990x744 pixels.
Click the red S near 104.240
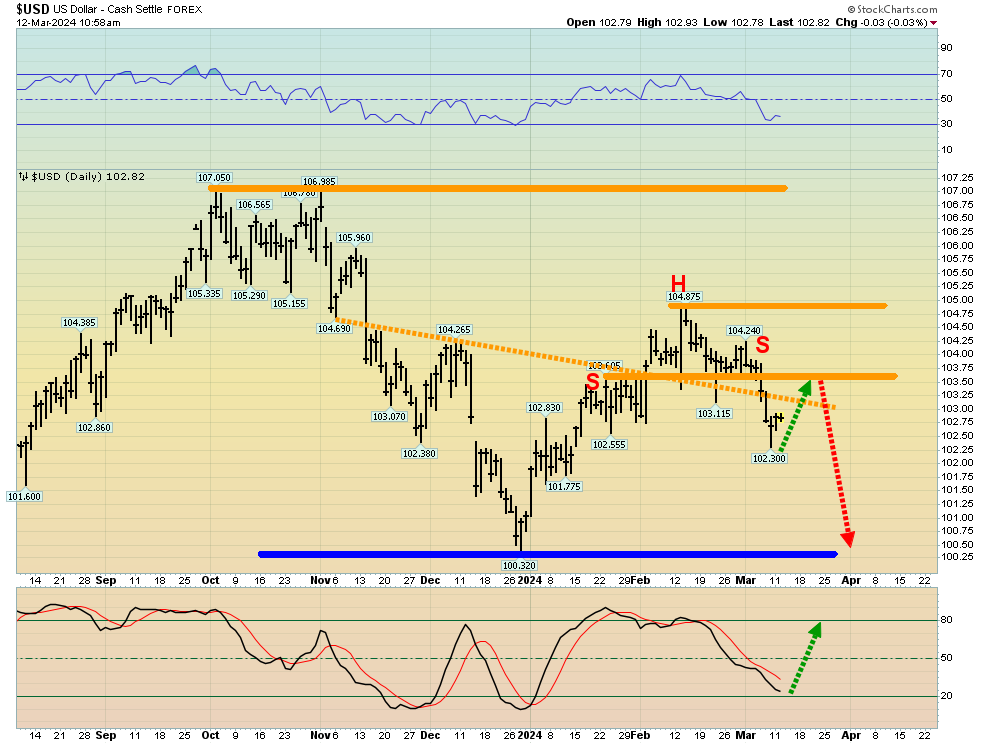[x=763, y=345]
